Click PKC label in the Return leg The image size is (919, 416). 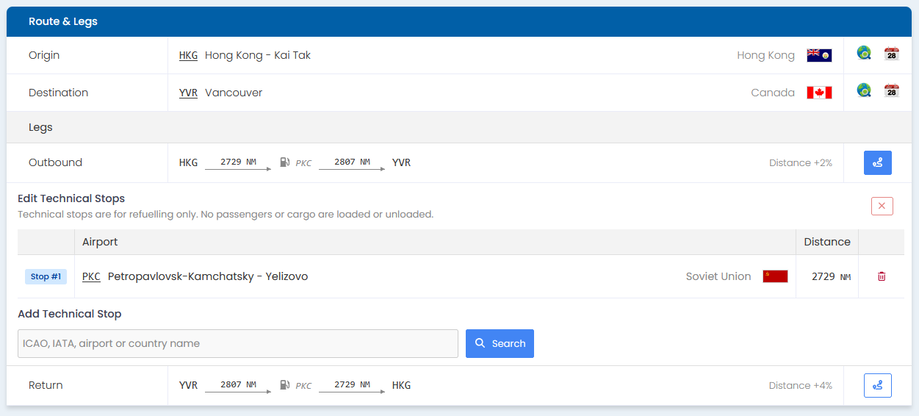pos(304,386)
